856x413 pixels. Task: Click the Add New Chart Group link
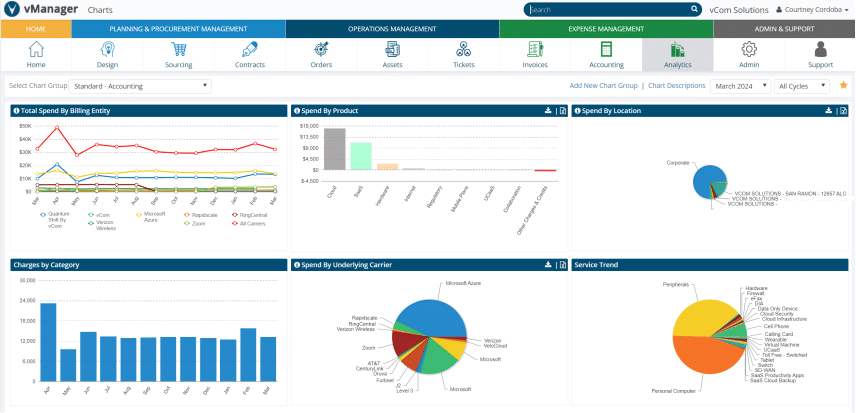click(x=603, y=86)
